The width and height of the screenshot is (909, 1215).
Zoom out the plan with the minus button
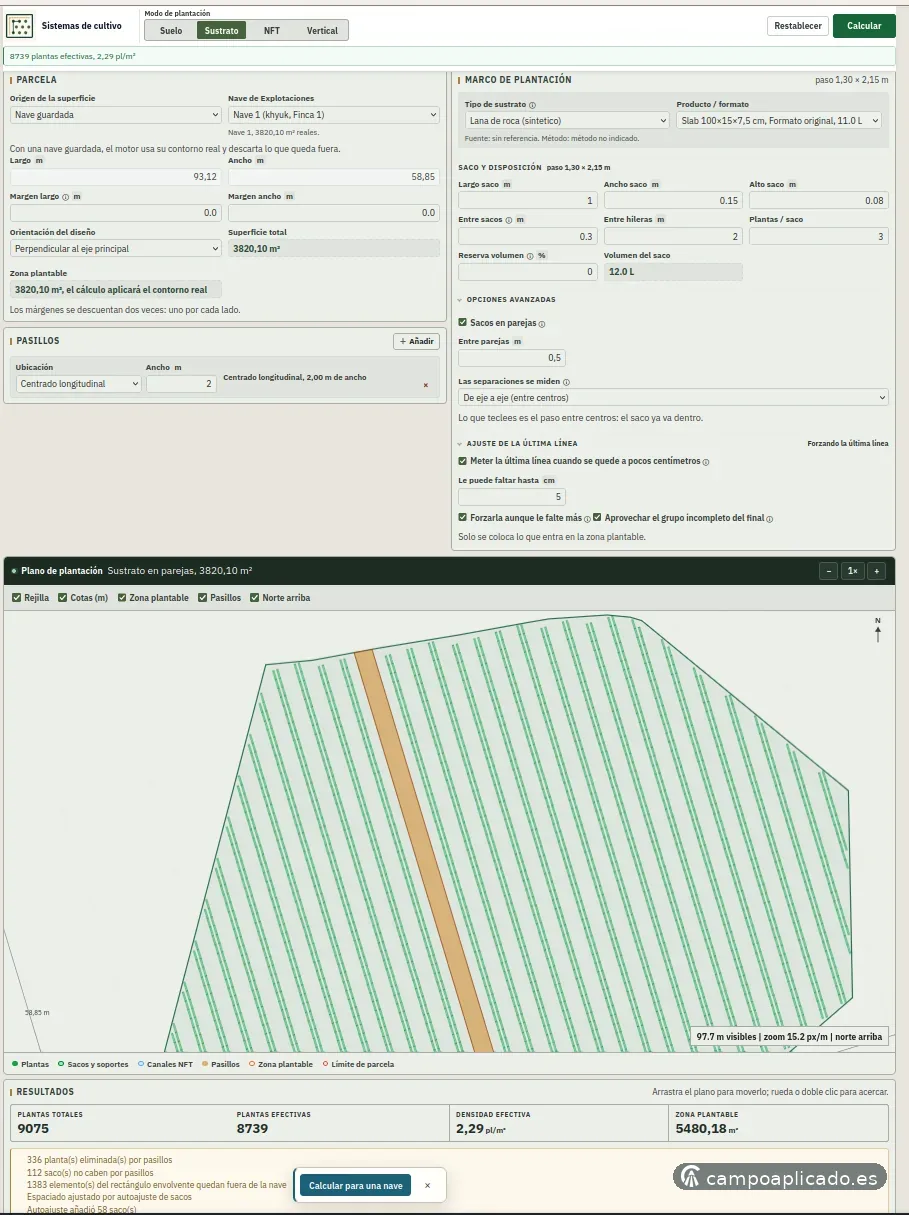(x=828, y=571)
